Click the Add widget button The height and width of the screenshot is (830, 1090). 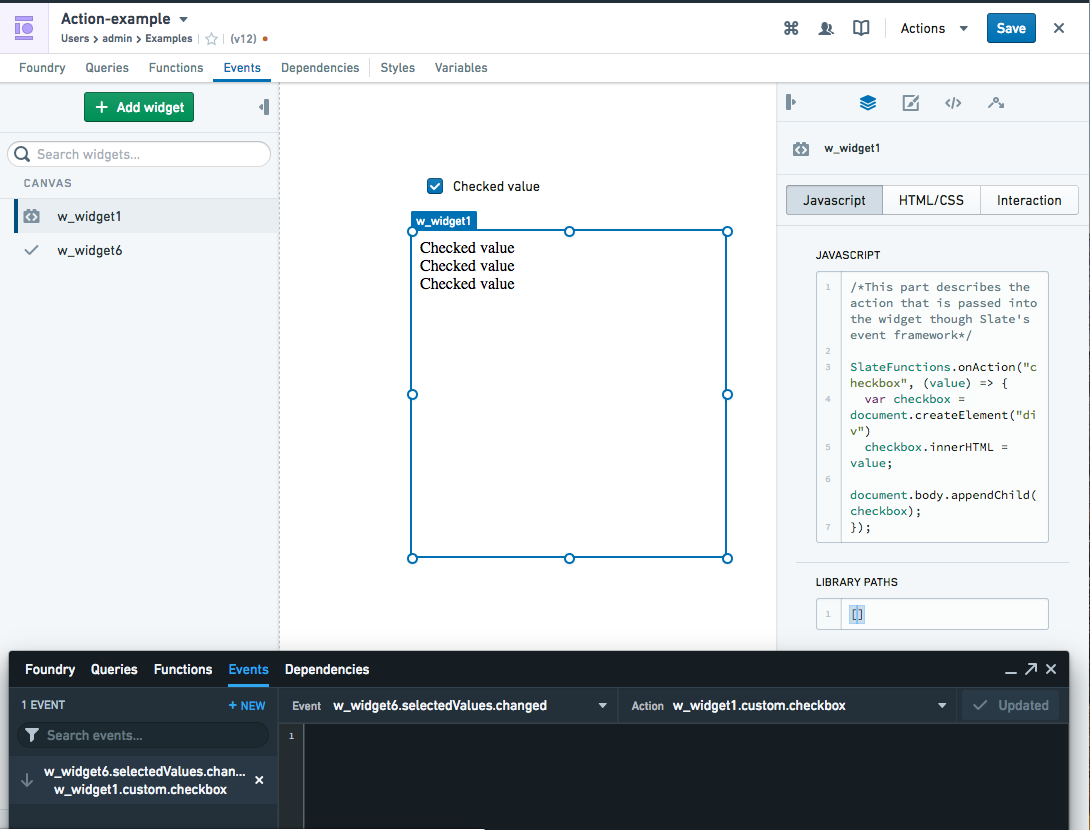tap(139, 107)
